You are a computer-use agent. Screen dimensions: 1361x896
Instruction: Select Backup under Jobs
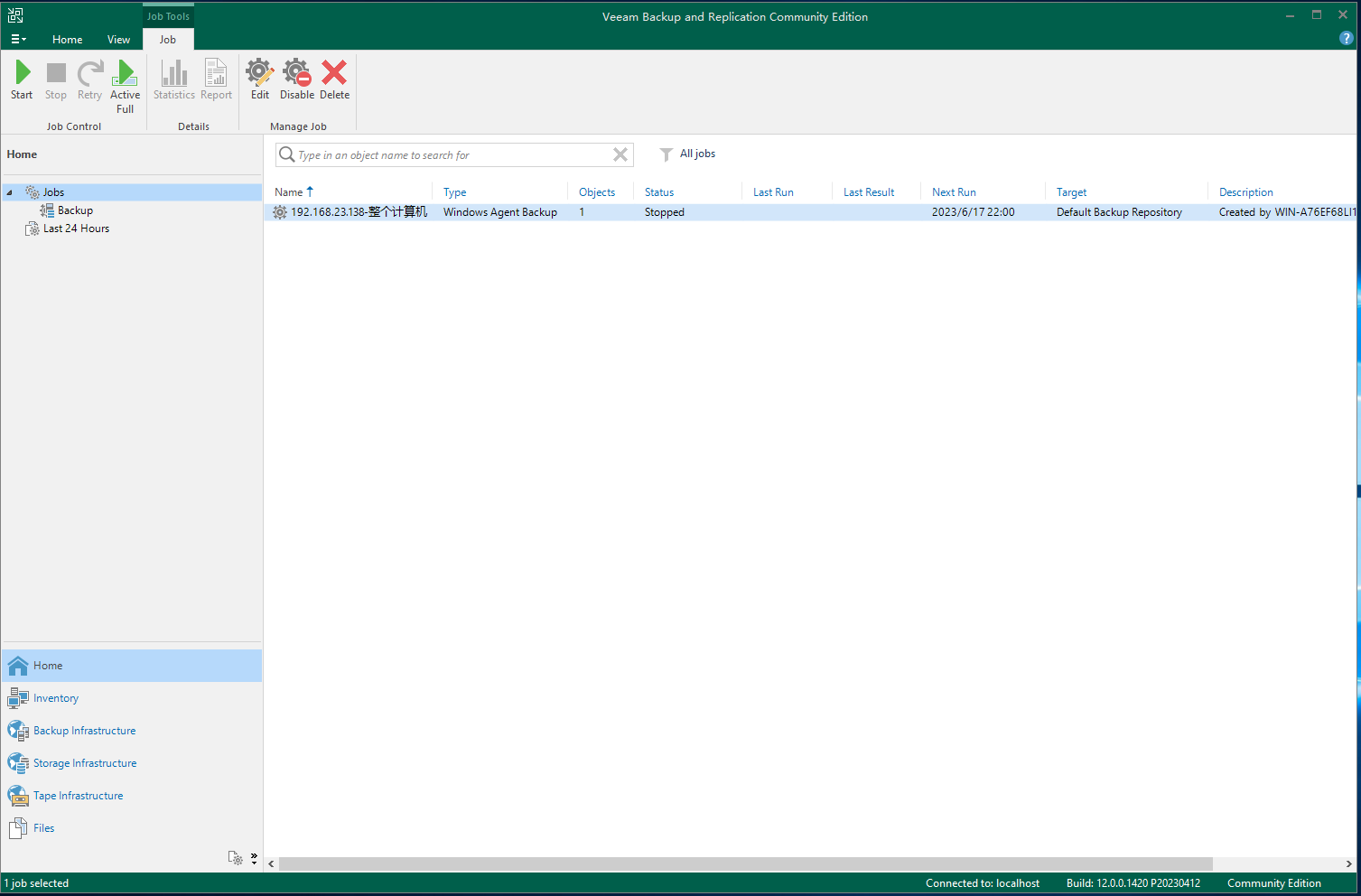point(75,210)
